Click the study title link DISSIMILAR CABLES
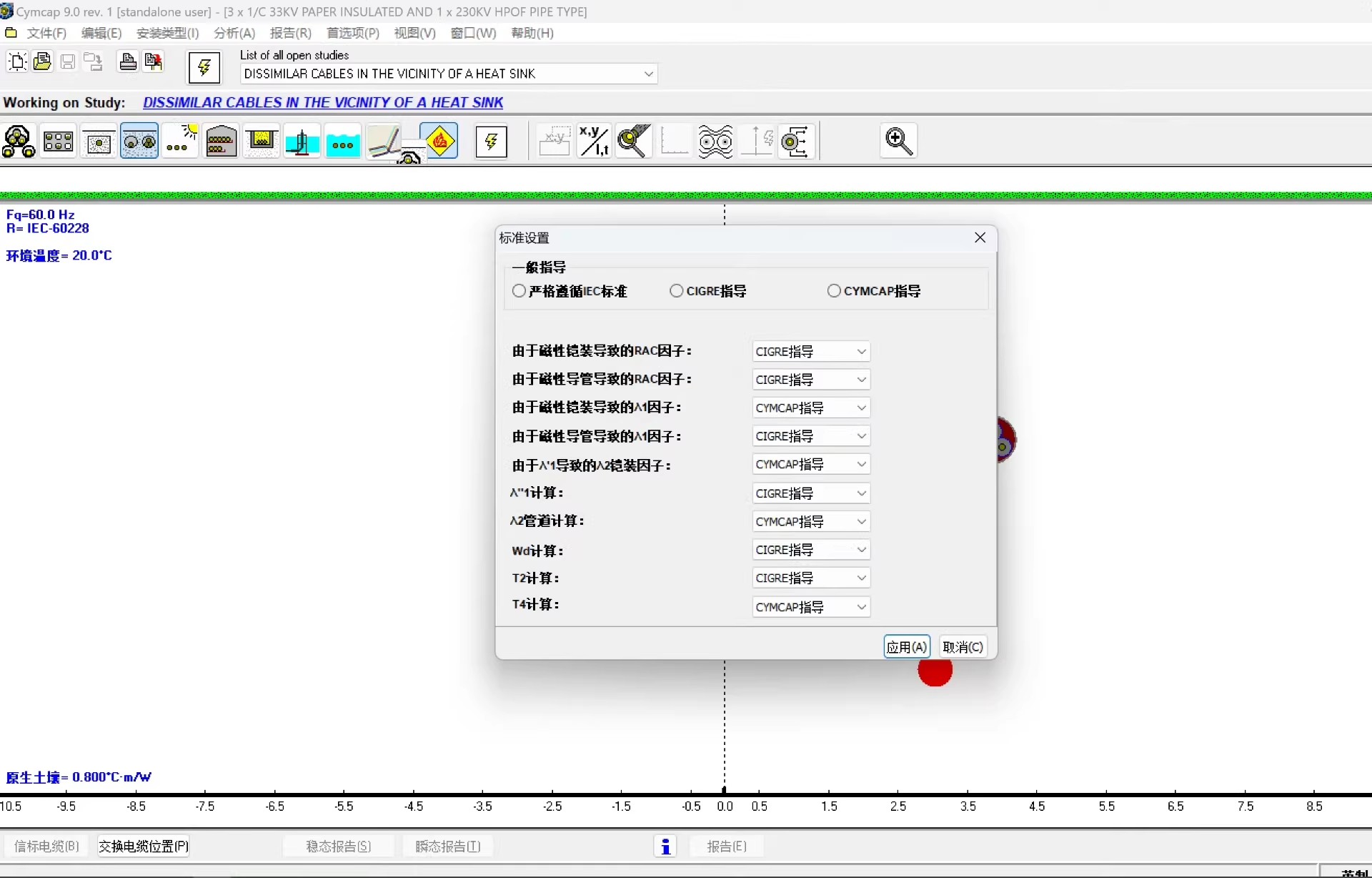Screen dimensions: 1372x878 323,102
